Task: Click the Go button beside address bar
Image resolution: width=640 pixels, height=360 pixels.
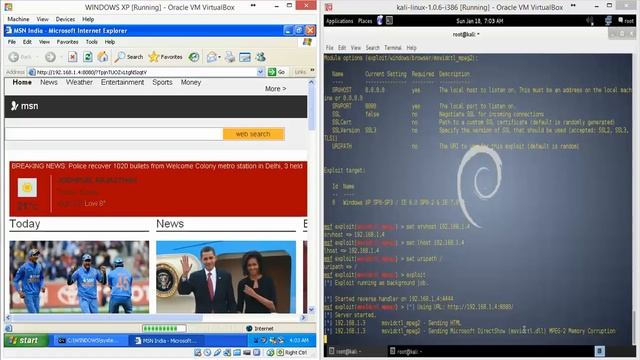Action: click(x=276, y=72)
